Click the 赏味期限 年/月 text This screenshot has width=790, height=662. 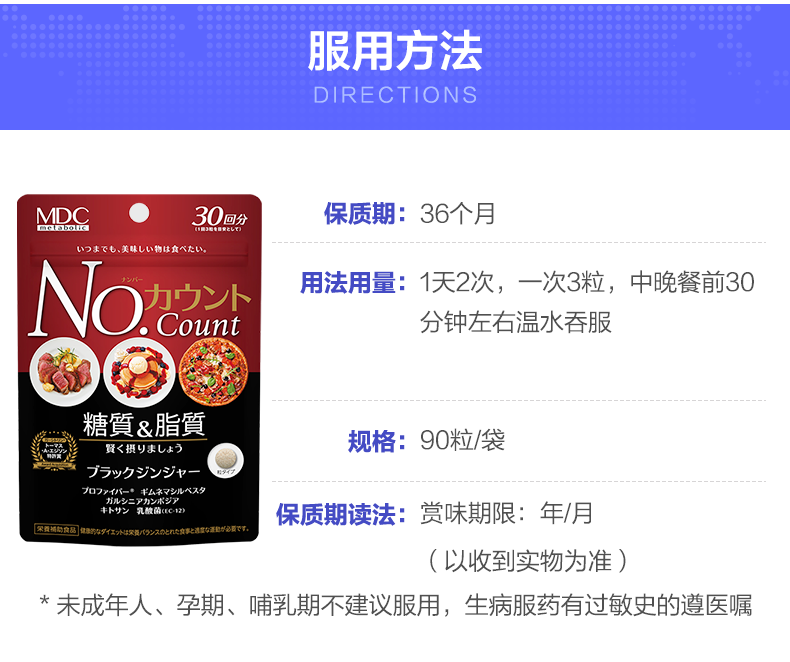click(x=506, y=513)
